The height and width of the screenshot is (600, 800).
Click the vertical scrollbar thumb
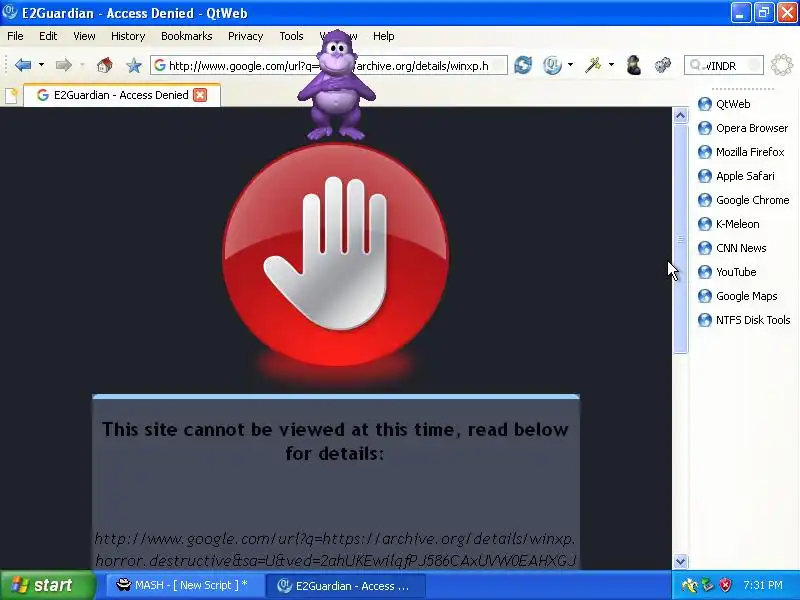click(x=680, y=239)
